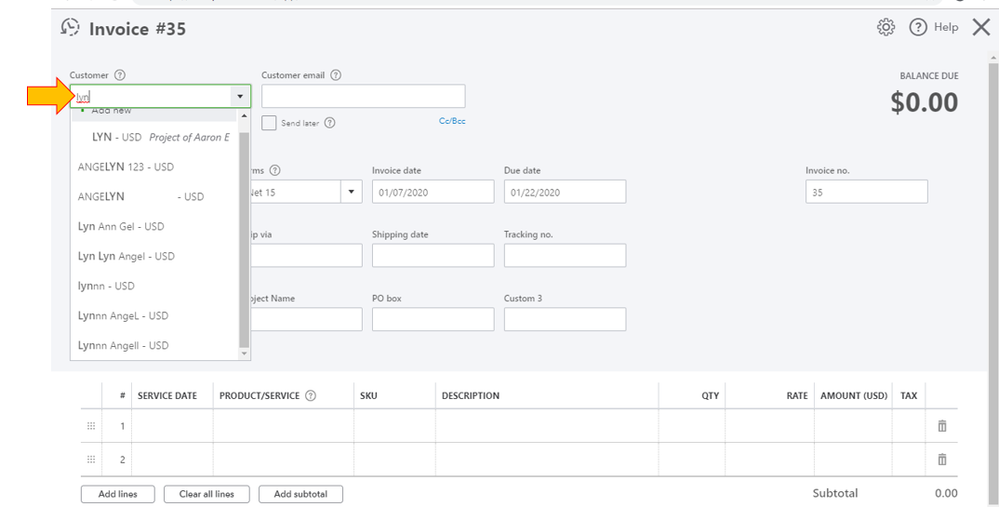Delete line 1 with trash icon
Image resolution: width=999 pixels, height=507 pixels.
click(x=942, y=426)
